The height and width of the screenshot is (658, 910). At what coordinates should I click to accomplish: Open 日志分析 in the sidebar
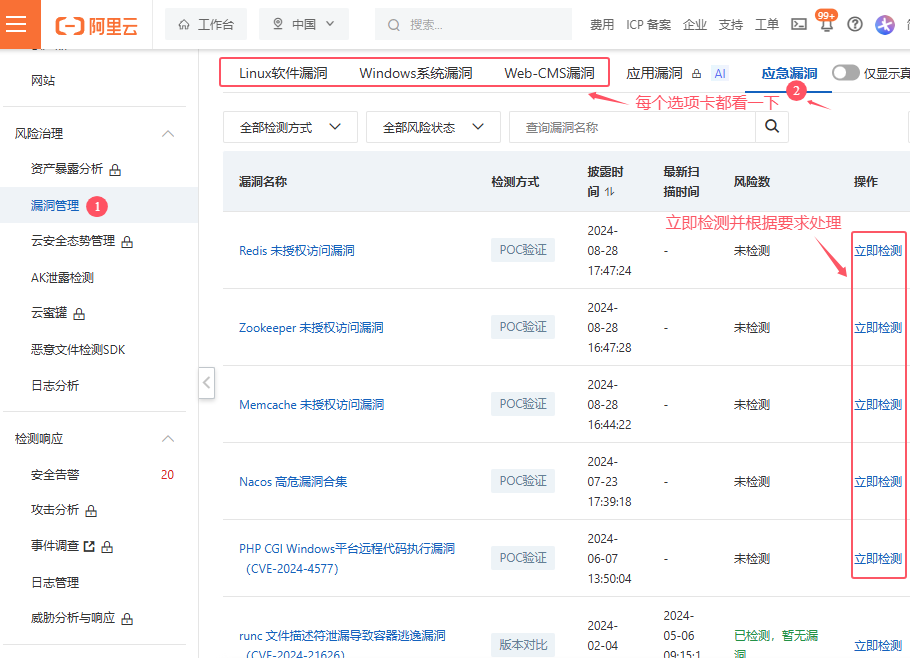click(x=55, y=386)
